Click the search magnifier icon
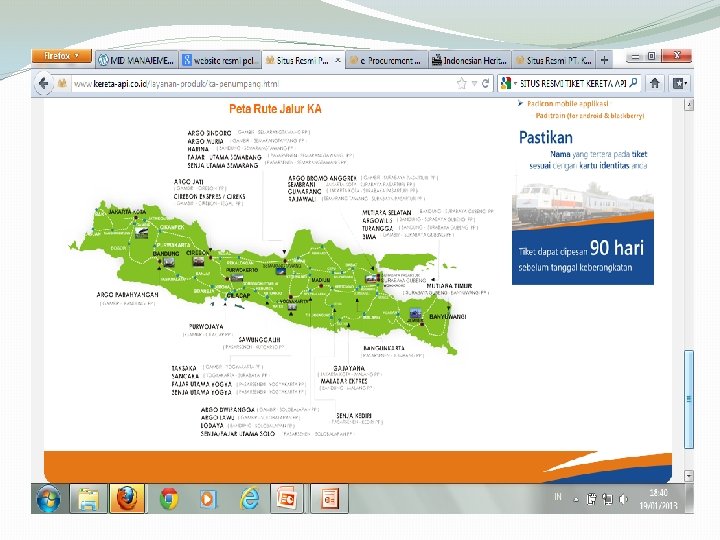 [633, 83]
